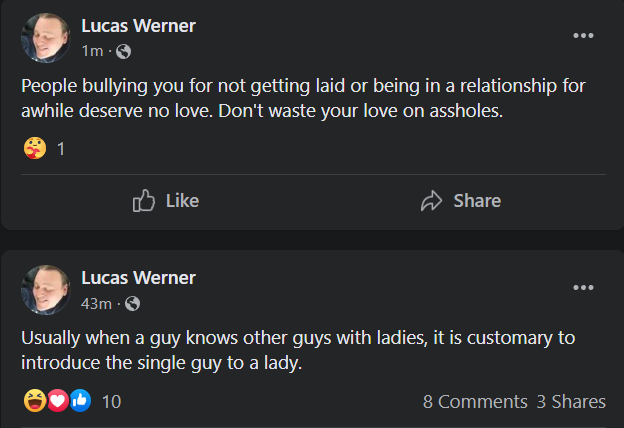Click the second post's profile picture

[x=45, y=290]
